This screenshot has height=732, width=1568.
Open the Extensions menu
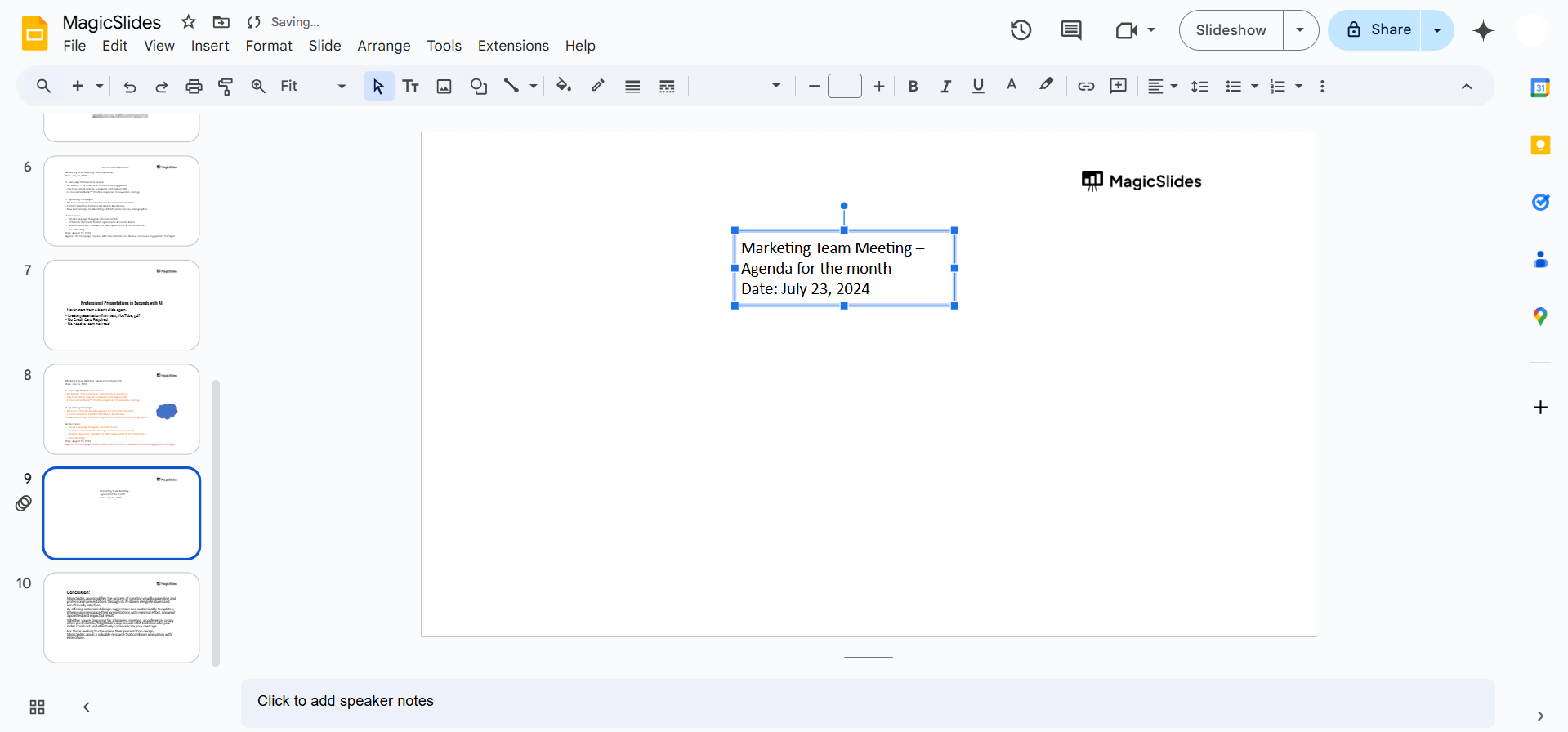512,46
